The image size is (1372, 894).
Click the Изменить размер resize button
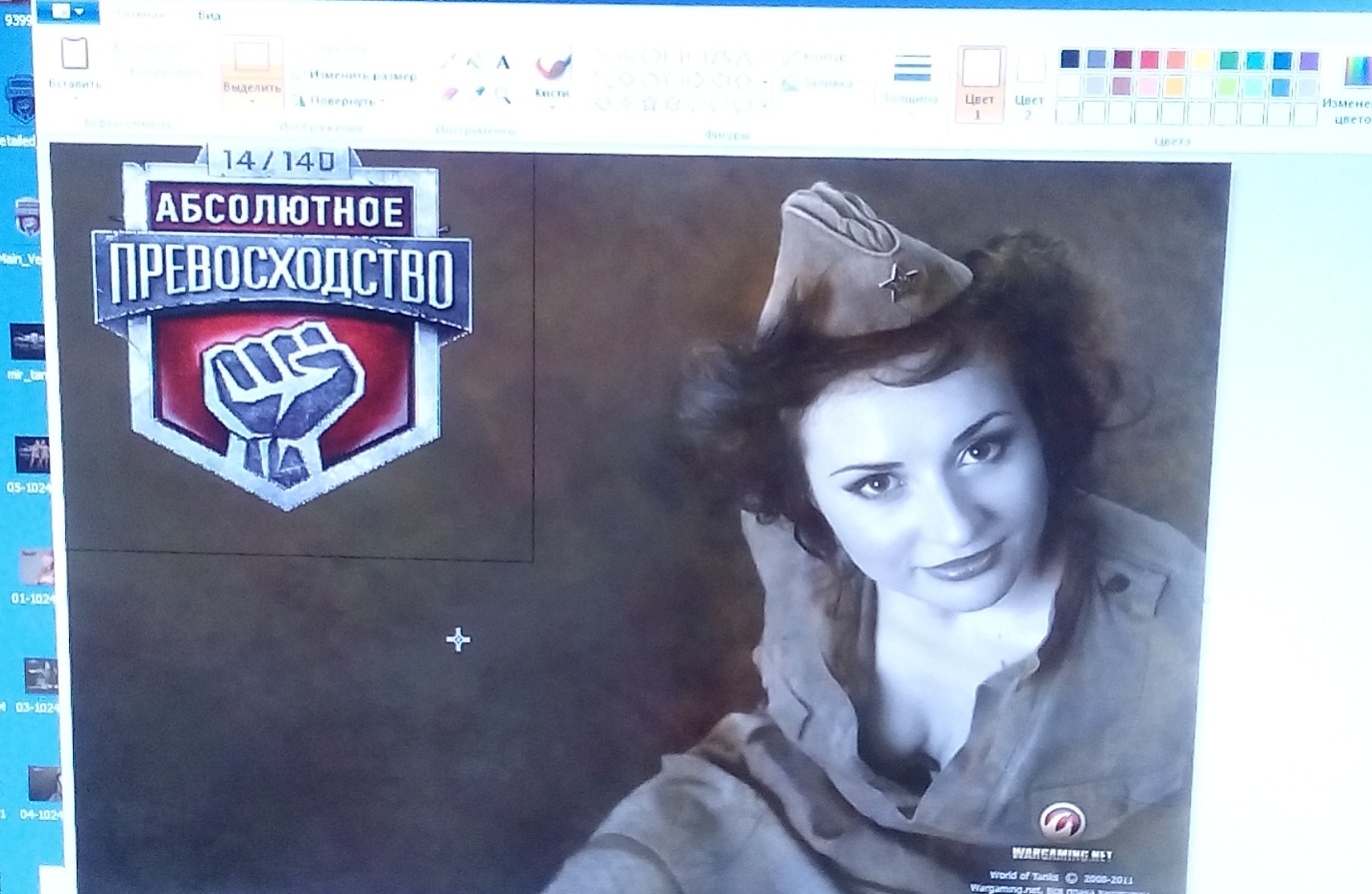pos(356,76)
